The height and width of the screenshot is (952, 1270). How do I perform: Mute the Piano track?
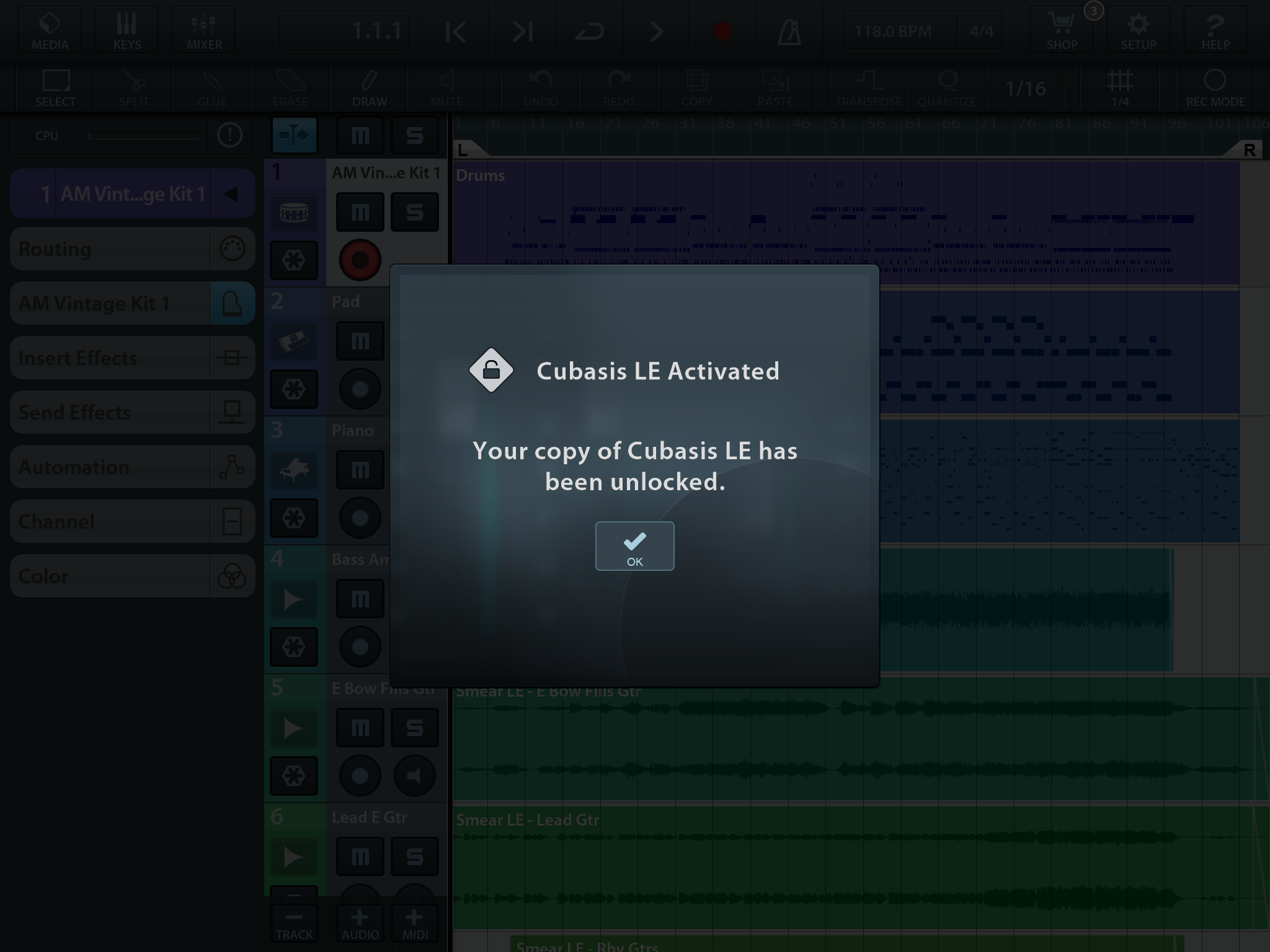[x=360, y=470]
